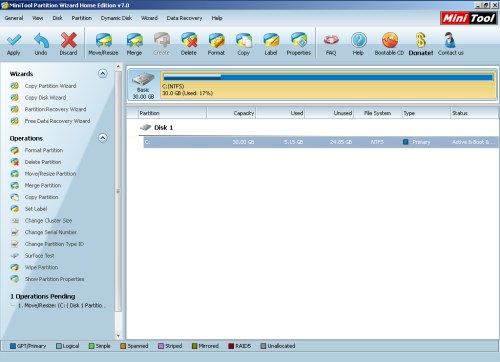Open the Help menu in menu bar
The image size is (500, 362).
pyautogui.click(x=217, y=18)
